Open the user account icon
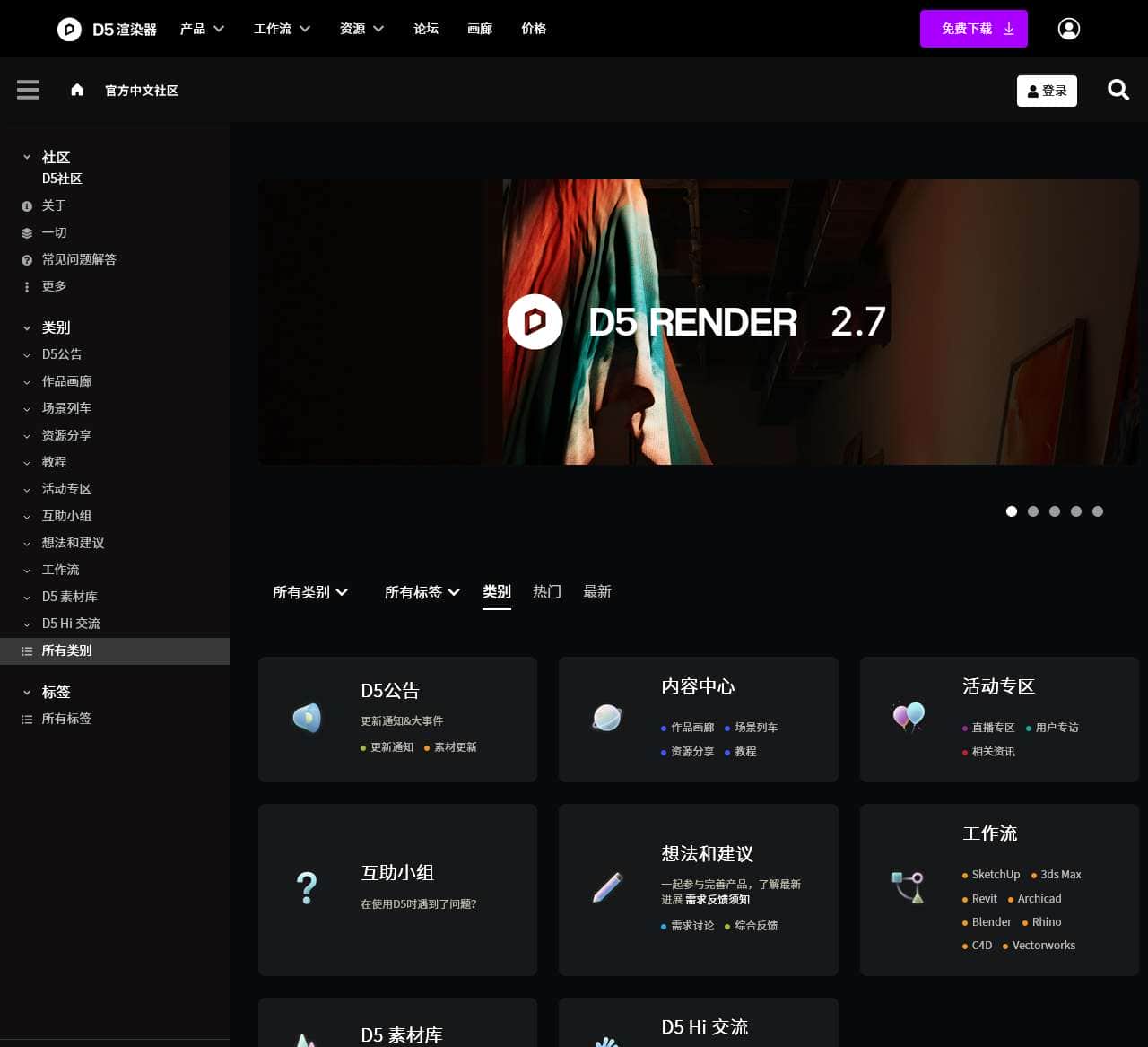 (x=1068, y=28)
